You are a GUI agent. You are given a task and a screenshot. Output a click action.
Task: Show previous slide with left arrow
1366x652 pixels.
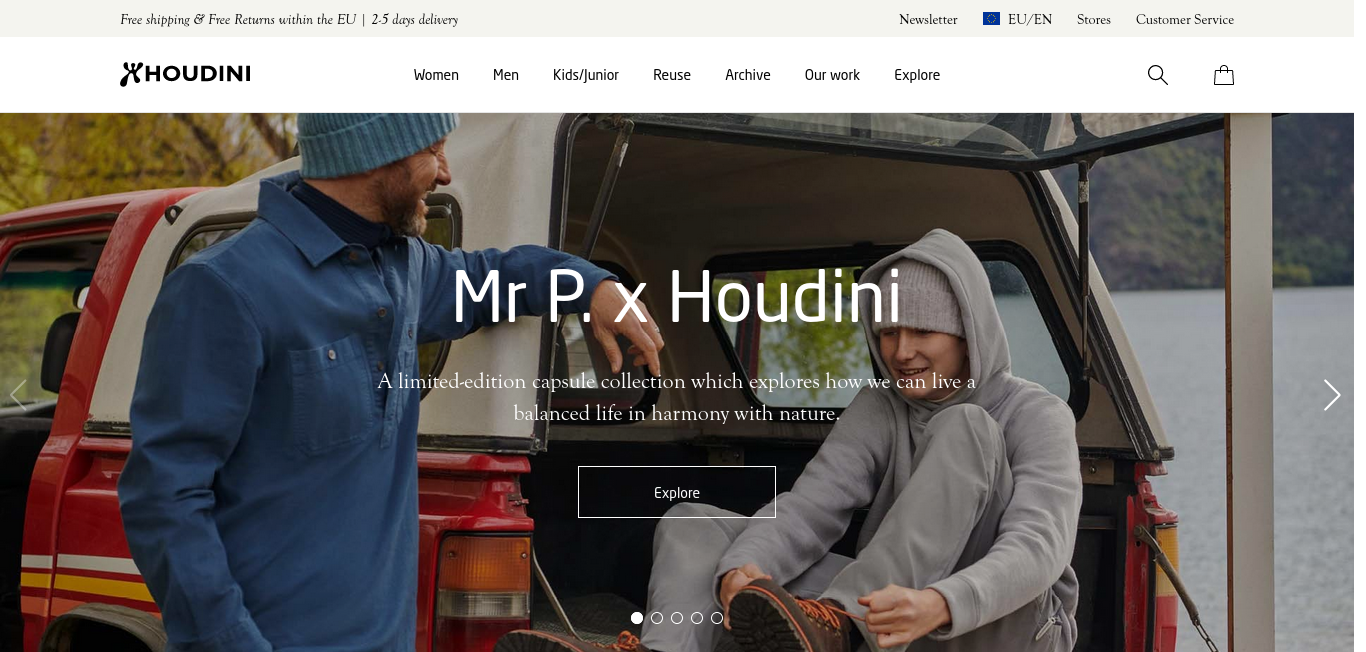tap(18, 395)
